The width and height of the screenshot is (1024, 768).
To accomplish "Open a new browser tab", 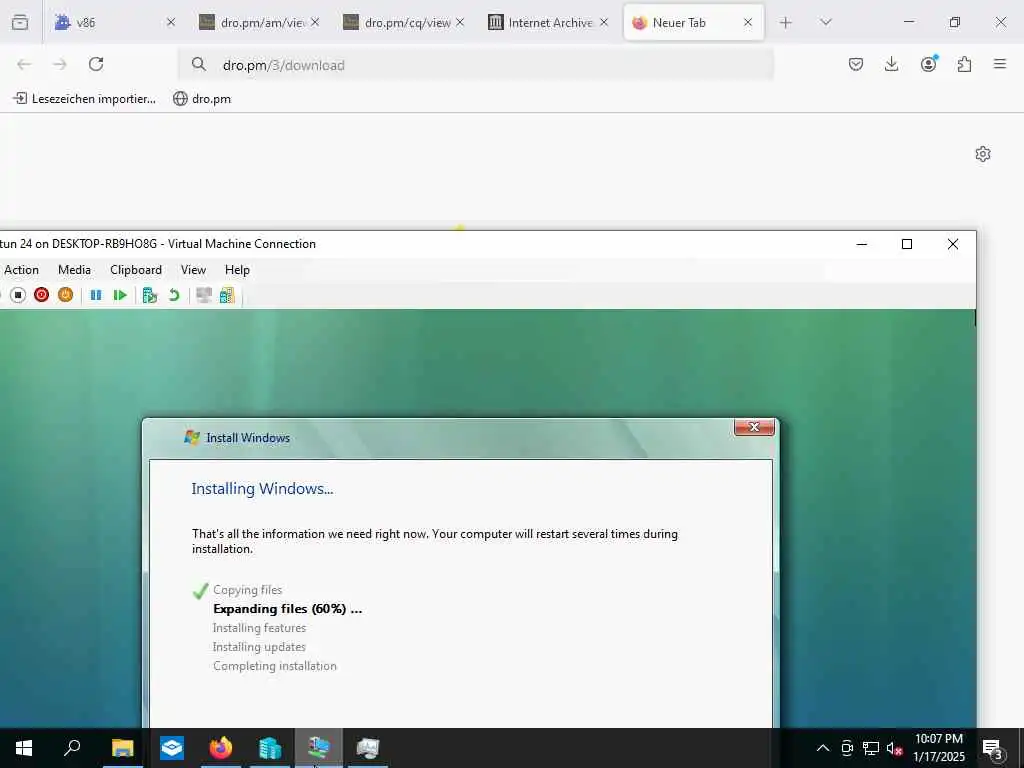I will tap(786, 22).
